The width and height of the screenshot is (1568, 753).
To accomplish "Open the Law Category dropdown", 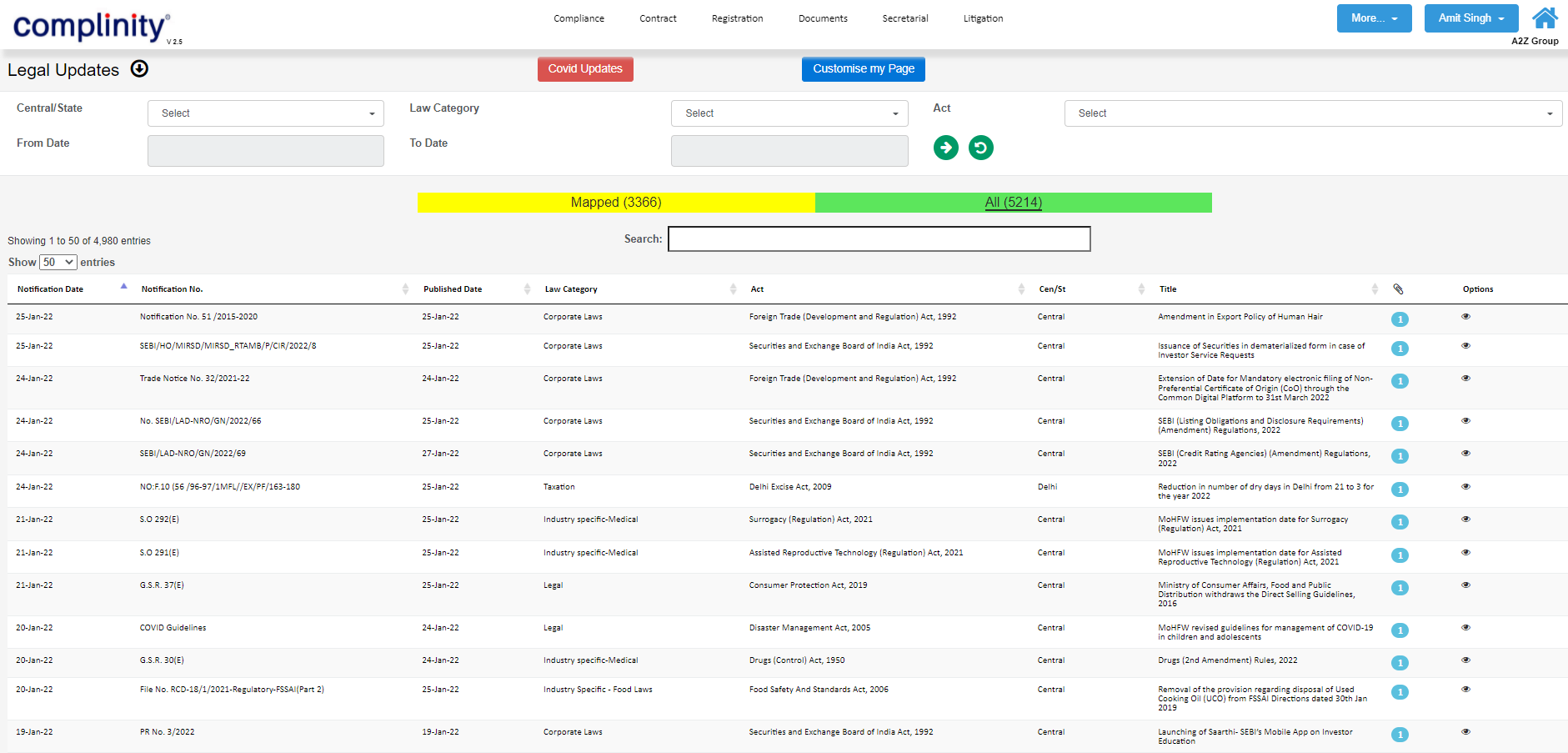I will (x=789, y=113).
